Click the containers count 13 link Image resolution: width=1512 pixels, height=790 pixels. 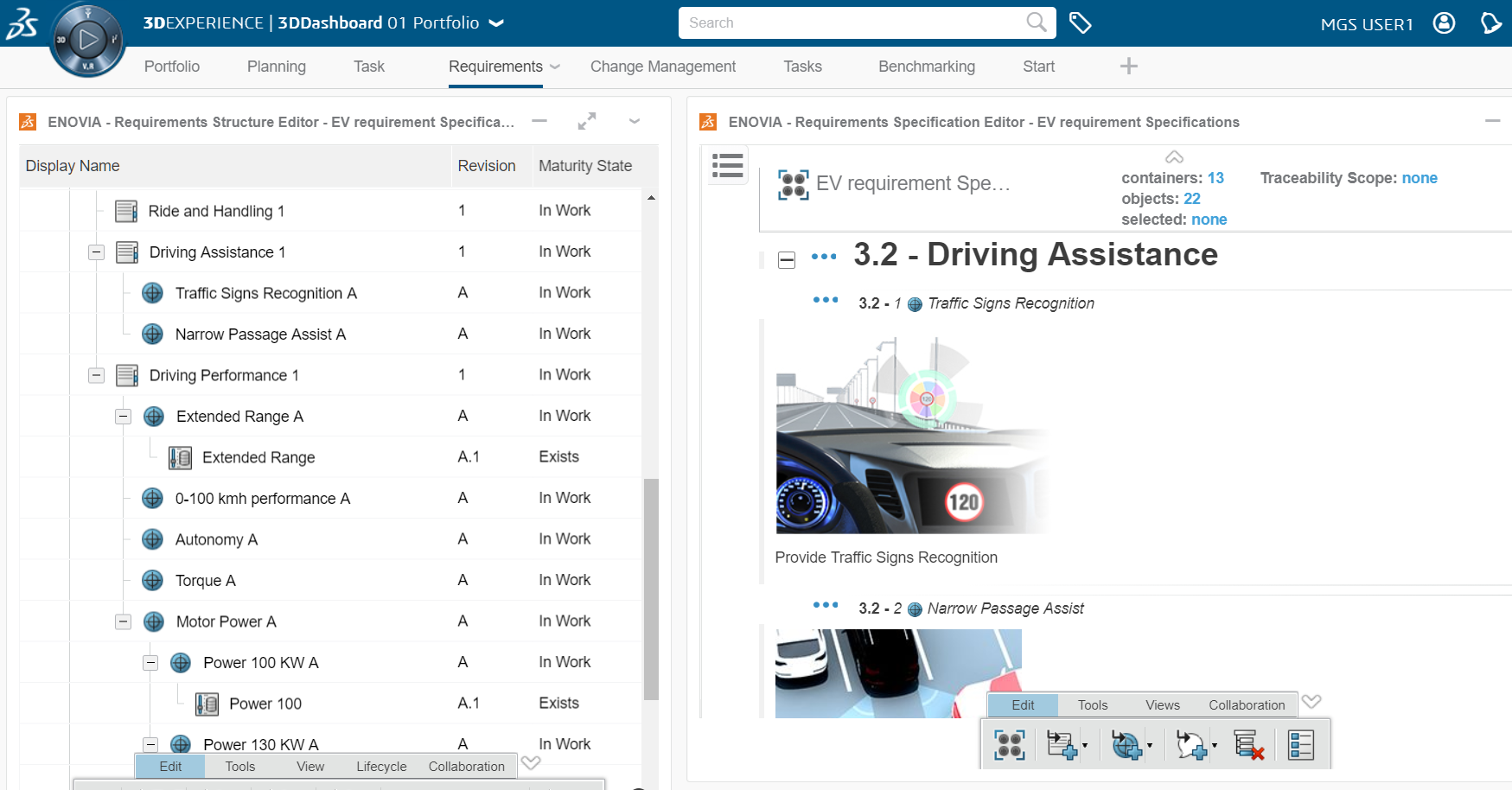click(x=1215, y=178)
